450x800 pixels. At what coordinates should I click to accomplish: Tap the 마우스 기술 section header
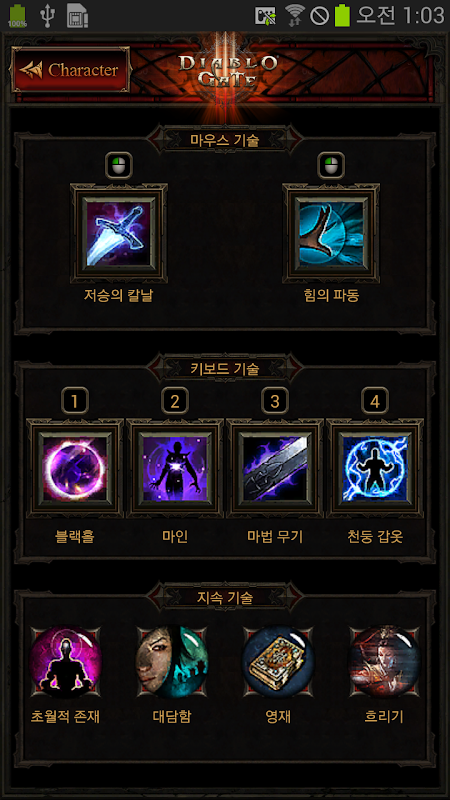(x=225, y=140)
